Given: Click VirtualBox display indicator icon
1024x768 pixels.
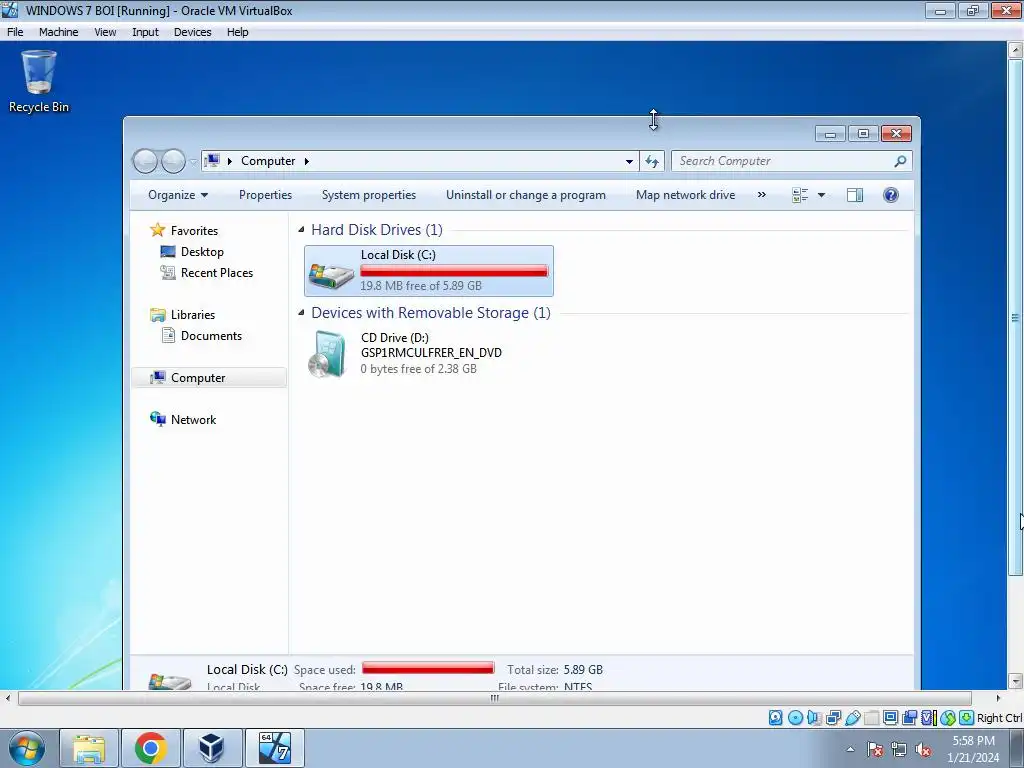Looking at the screenshot, I should (x=890, y=718).
